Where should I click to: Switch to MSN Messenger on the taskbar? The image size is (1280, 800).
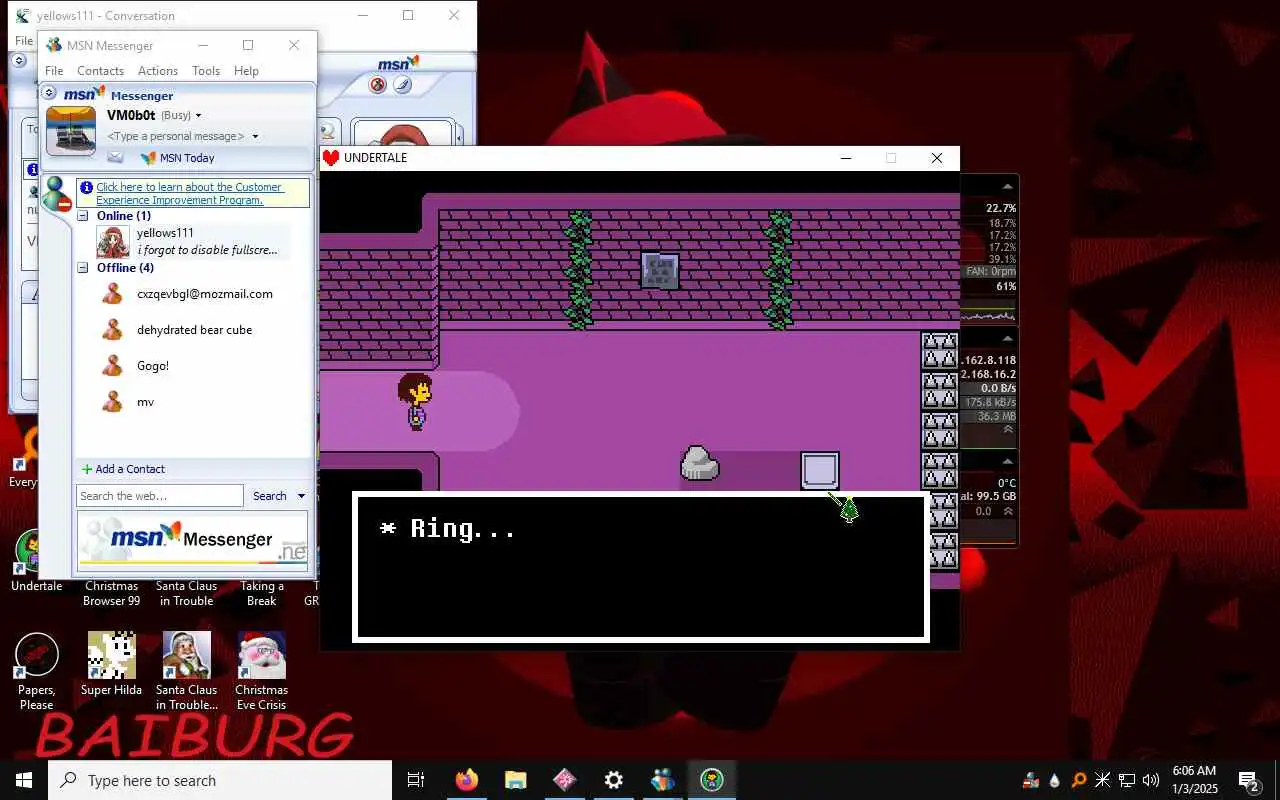click(663, 780)
